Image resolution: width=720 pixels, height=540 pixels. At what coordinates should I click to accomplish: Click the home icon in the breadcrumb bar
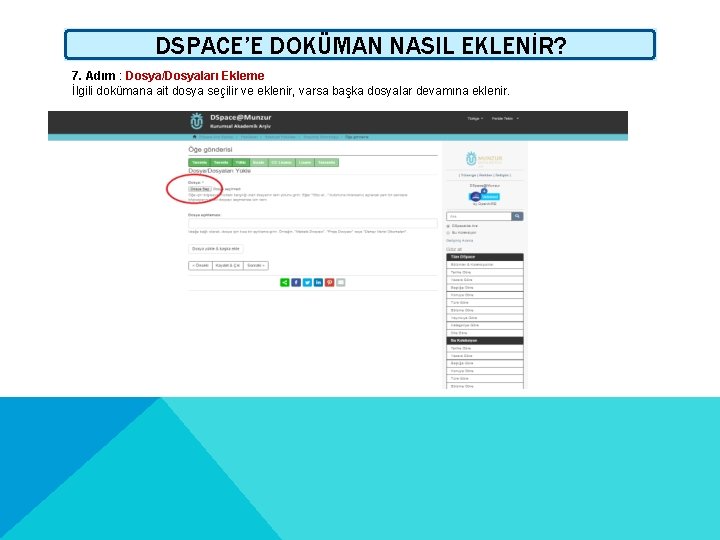[194, 137]
